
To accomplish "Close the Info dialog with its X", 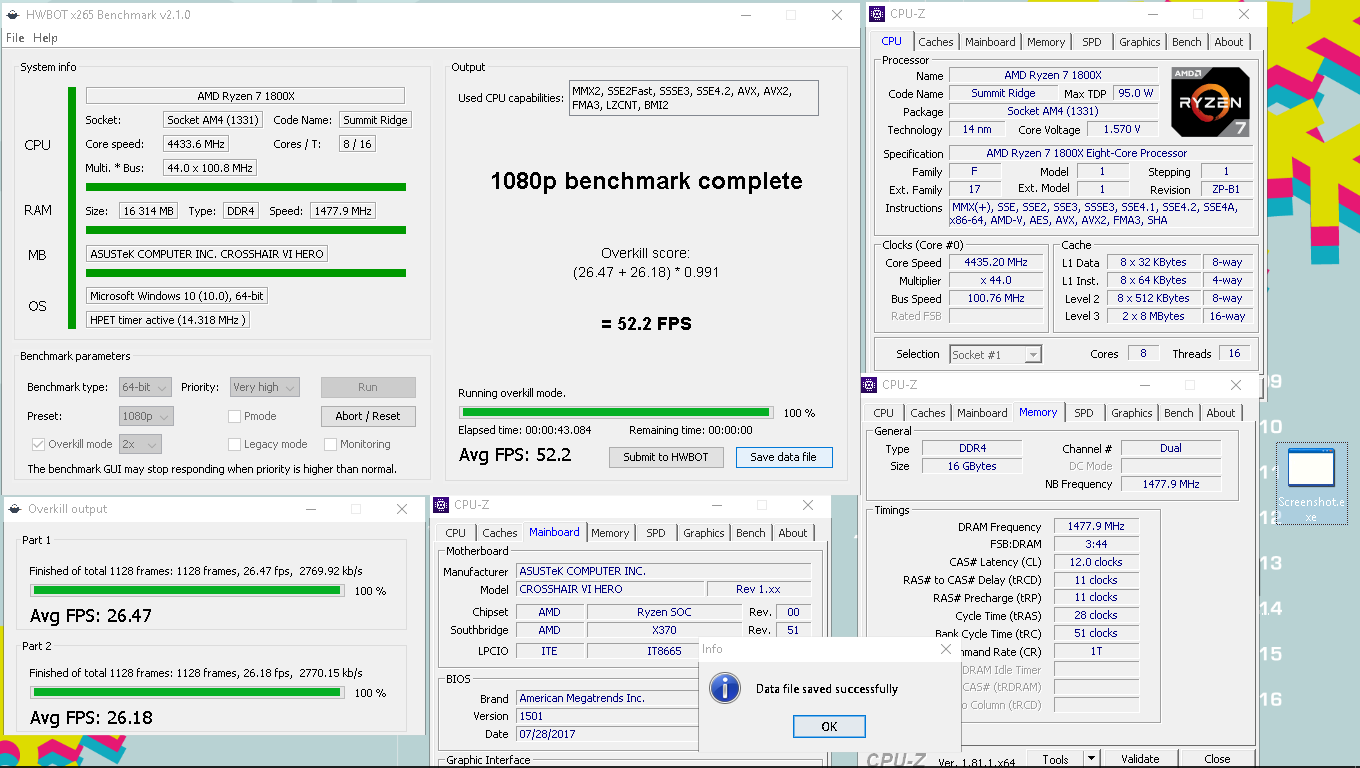I will [946, 649].
